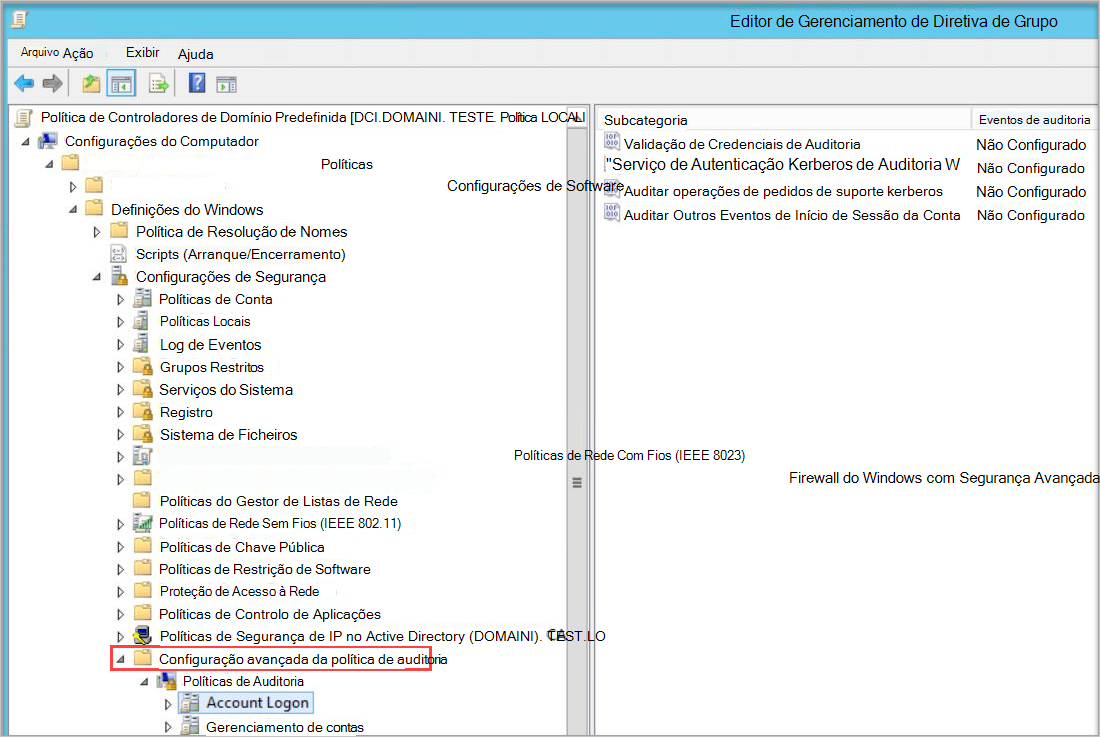Click the Políticas de Conta icon
This screenshot has height=737, width=1100.
click(142, 299)
